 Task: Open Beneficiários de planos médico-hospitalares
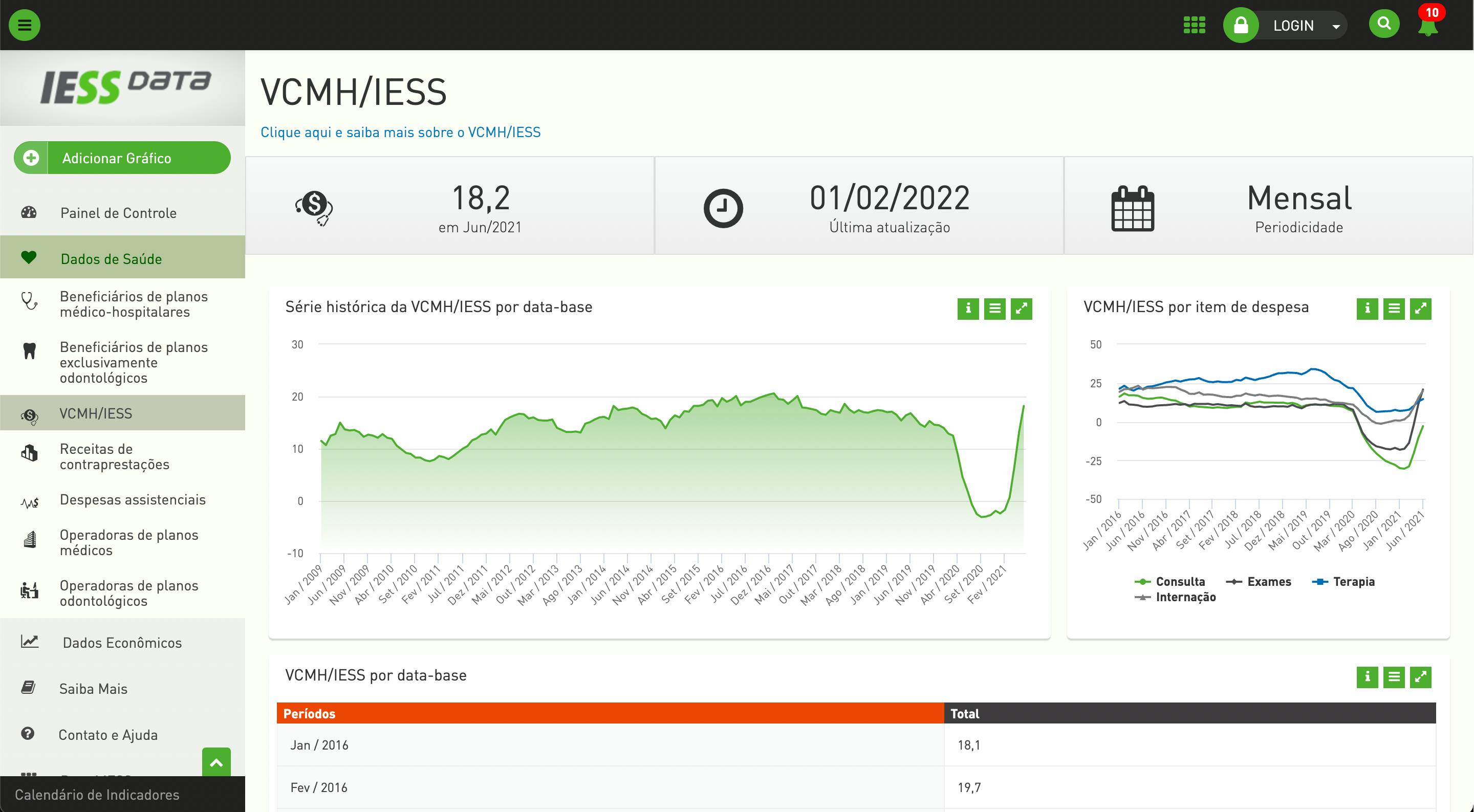122,304
